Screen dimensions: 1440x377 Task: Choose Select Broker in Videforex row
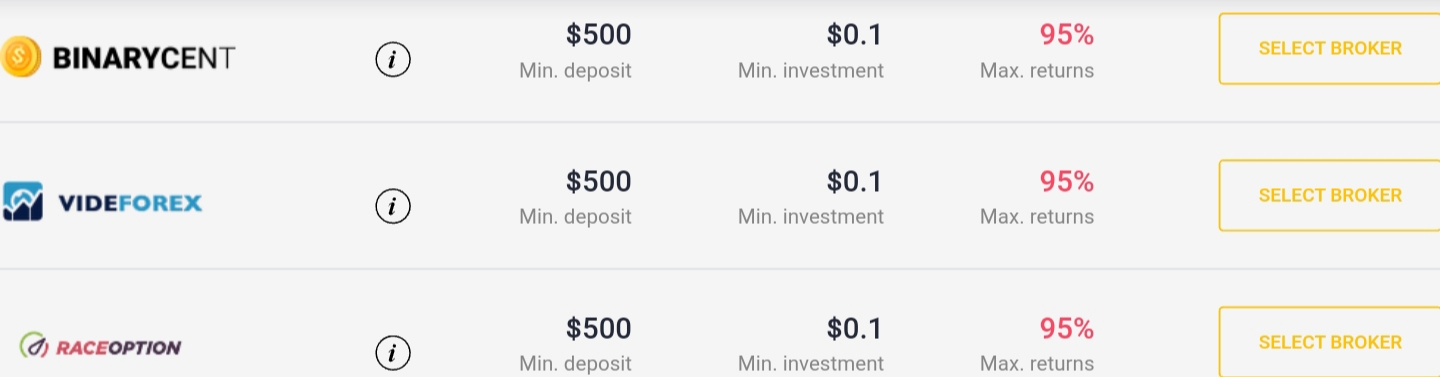[1329, 195]
